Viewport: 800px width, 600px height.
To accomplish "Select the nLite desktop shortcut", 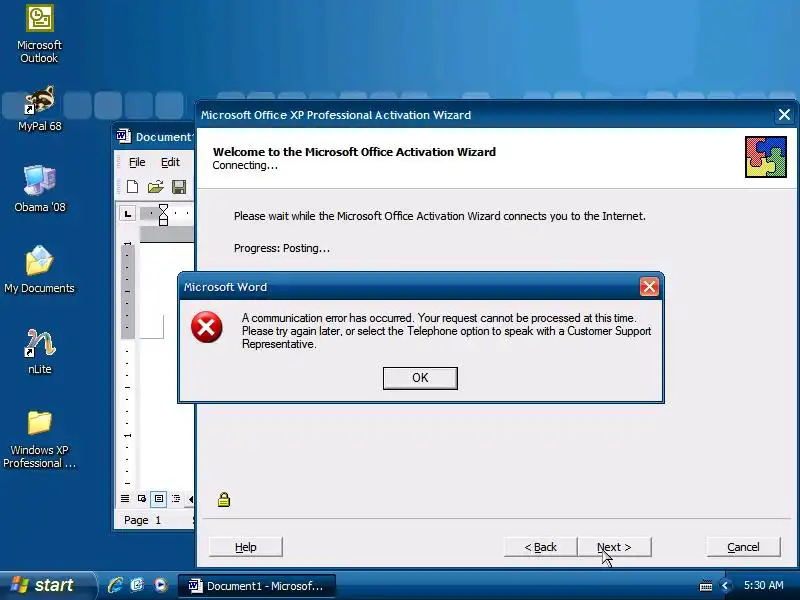I will coord(39,352).
